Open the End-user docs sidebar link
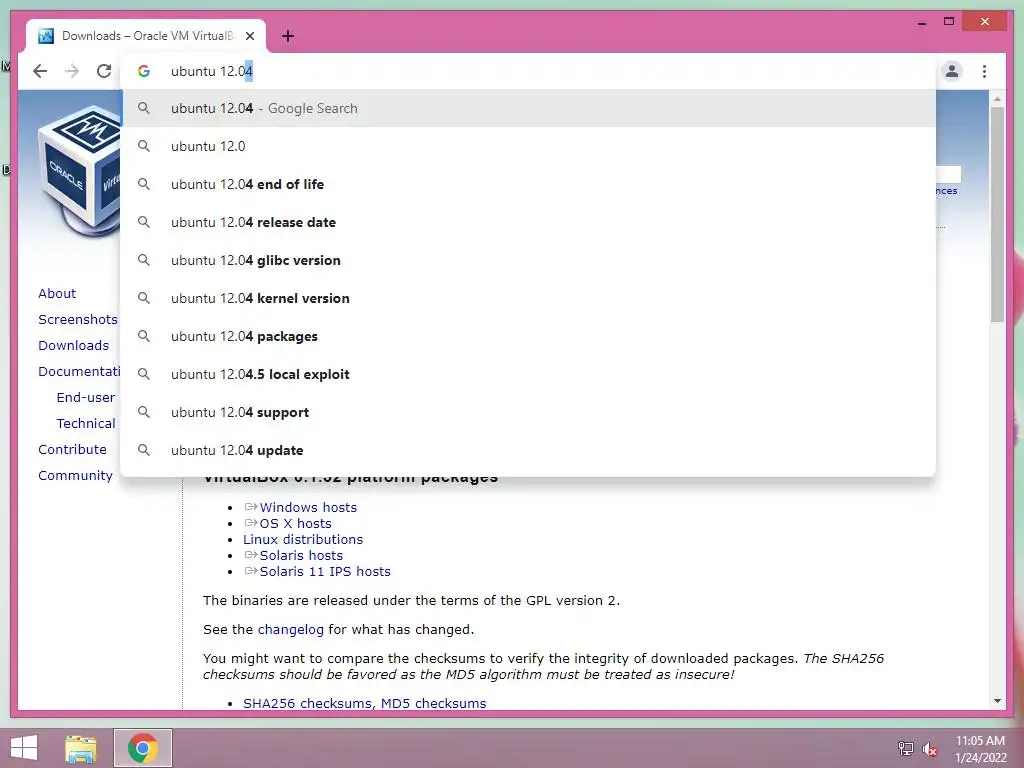The image size is (1024, 768). click(x=86, y=397)
